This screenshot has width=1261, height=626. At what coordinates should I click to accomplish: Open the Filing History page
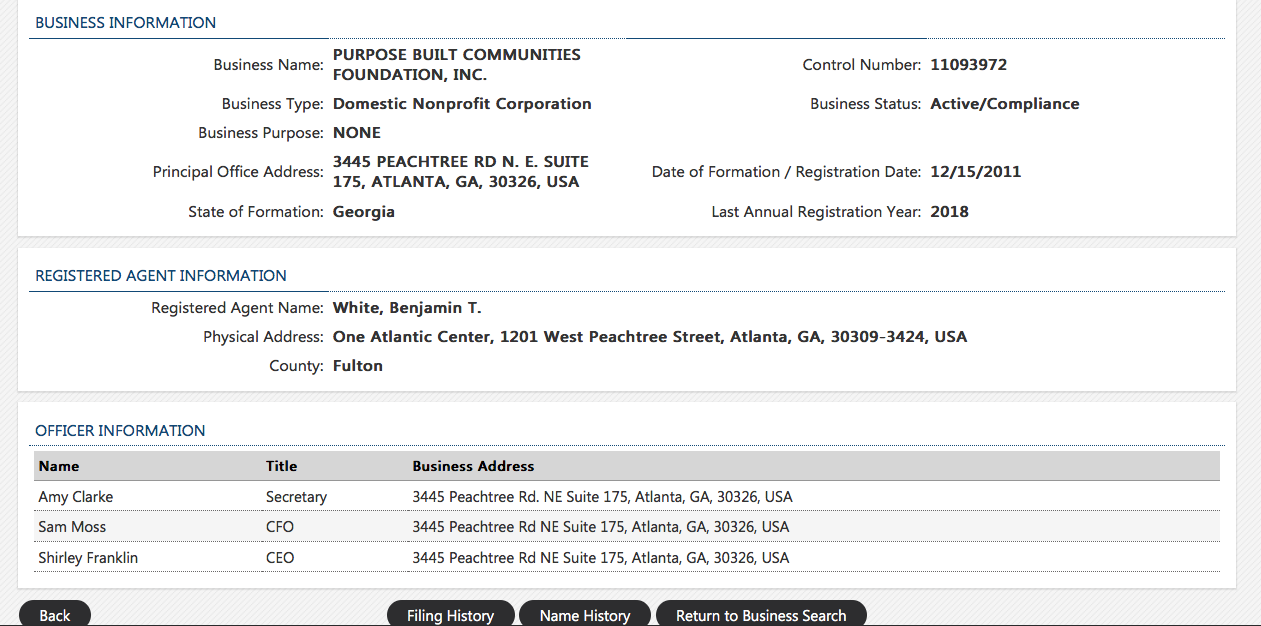click(450, 614)
